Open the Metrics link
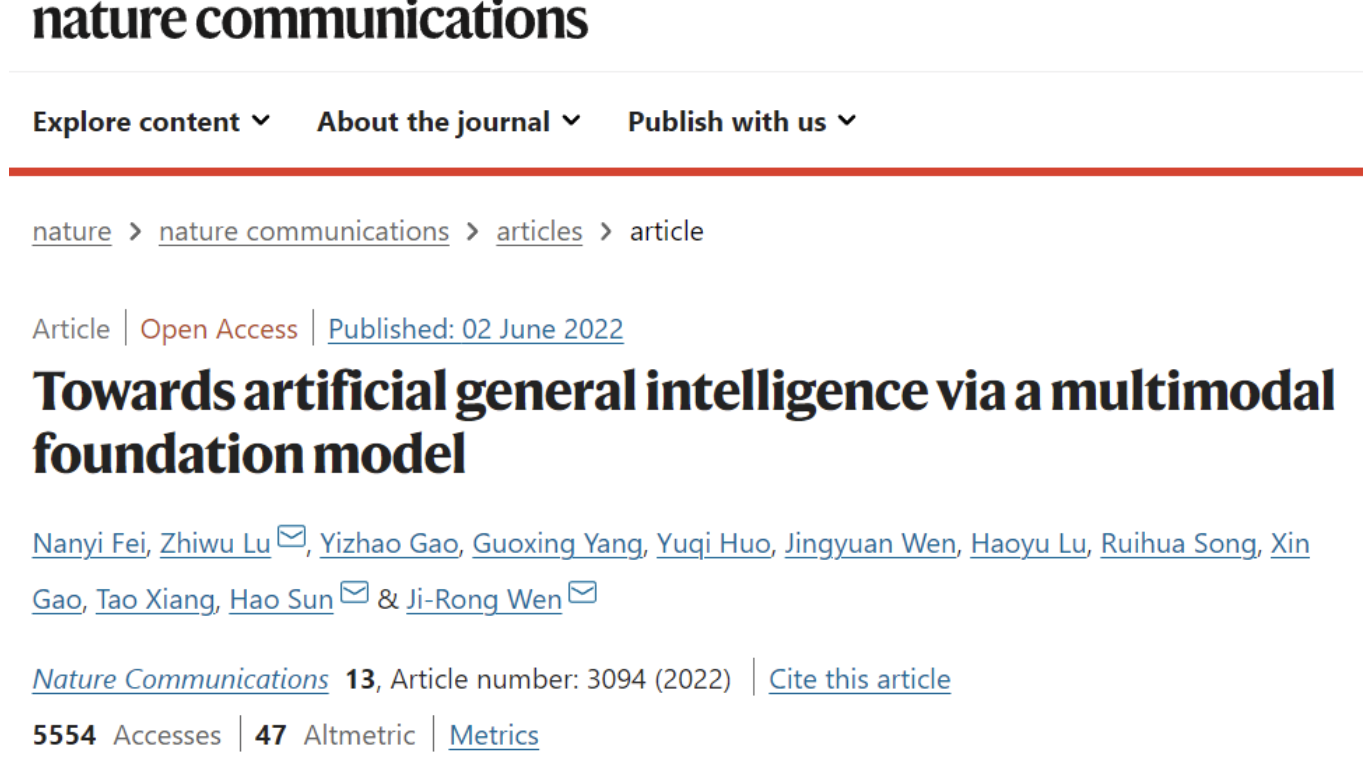The height and width of the screenshot is (758, 1370). tap(494, 735)
